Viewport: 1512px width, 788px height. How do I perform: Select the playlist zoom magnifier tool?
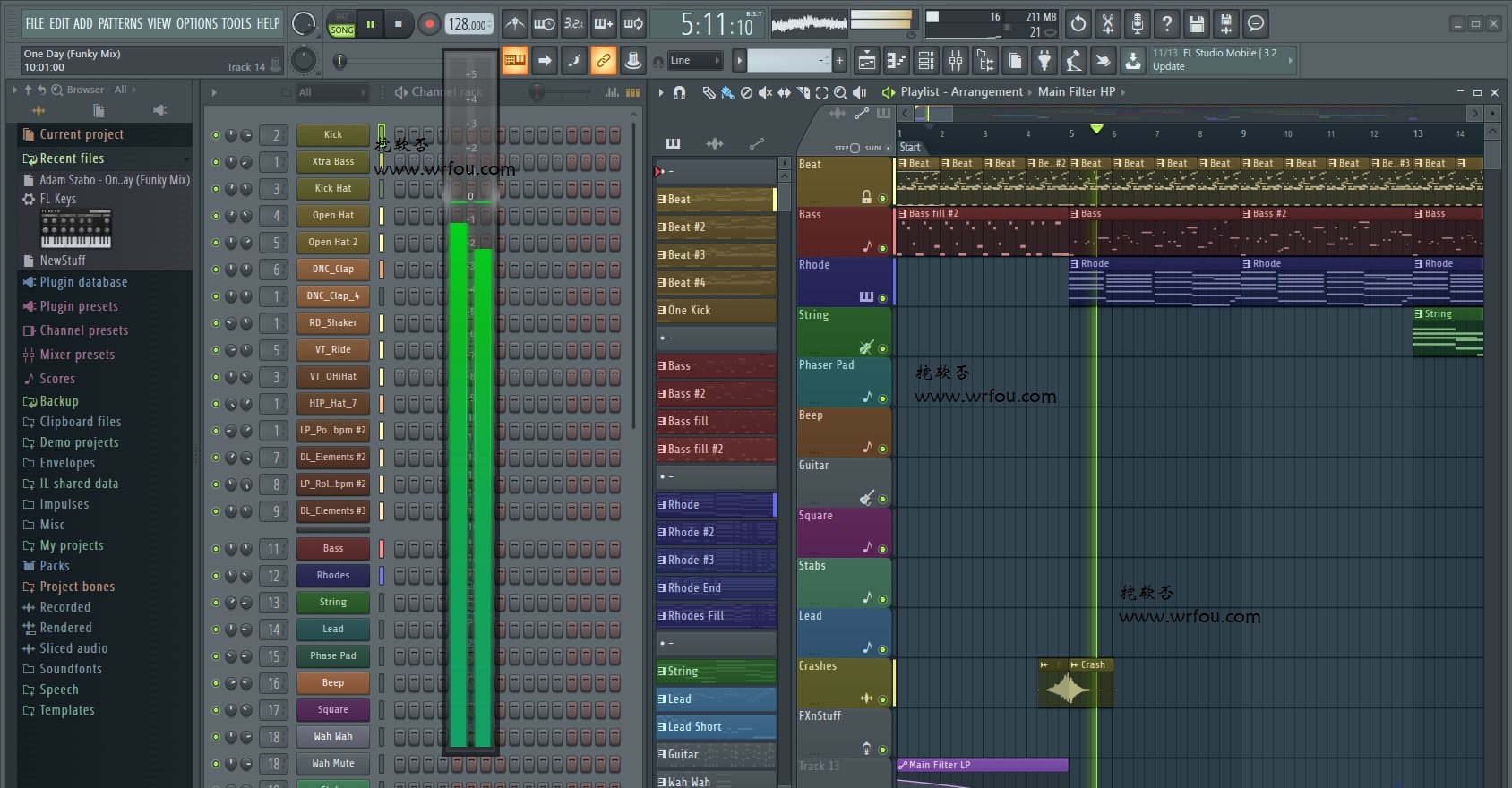click(840, 92)
